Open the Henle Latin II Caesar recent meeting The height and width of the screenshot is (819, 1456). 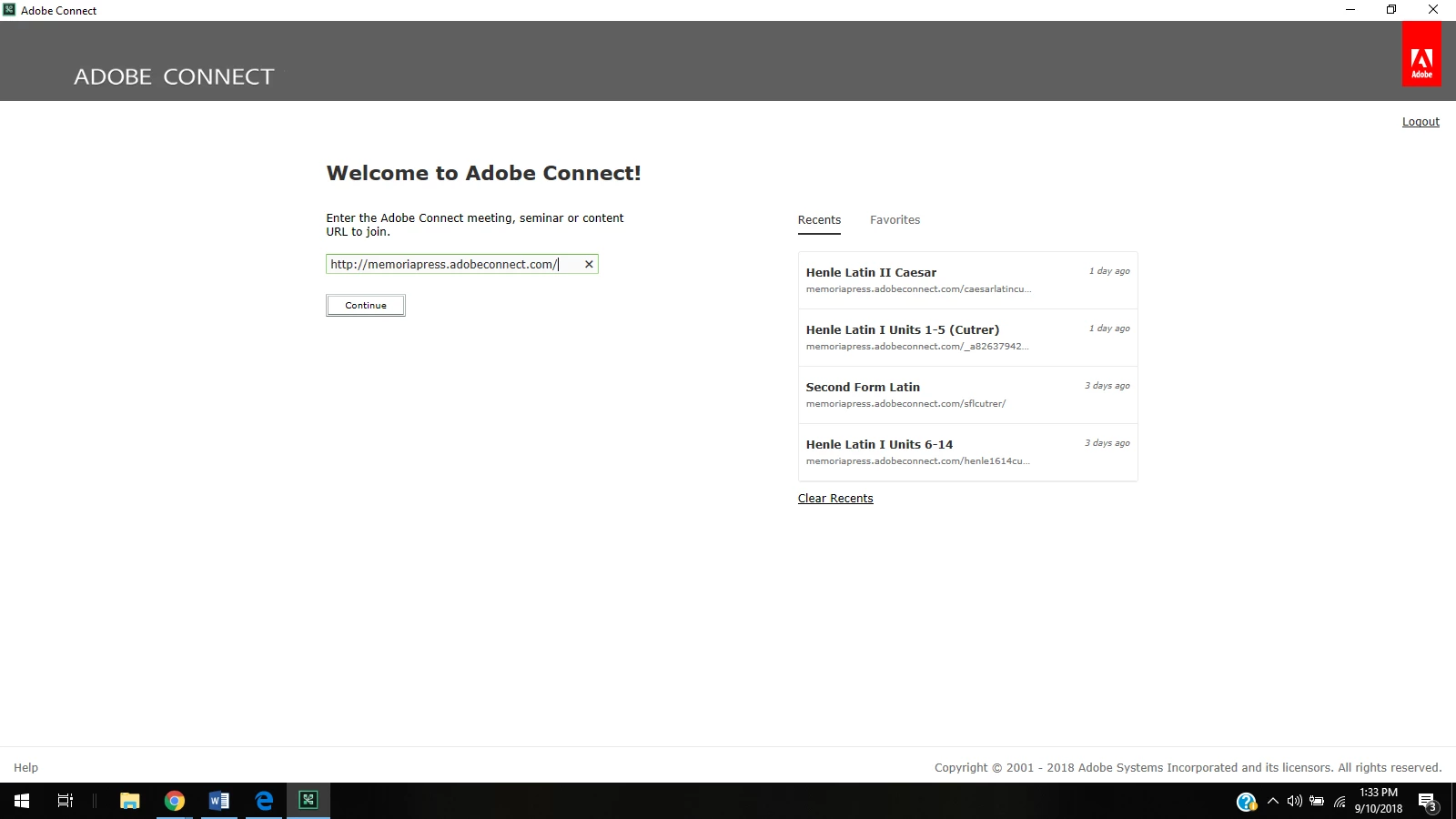pyautogui.click(x=967, y=280)
